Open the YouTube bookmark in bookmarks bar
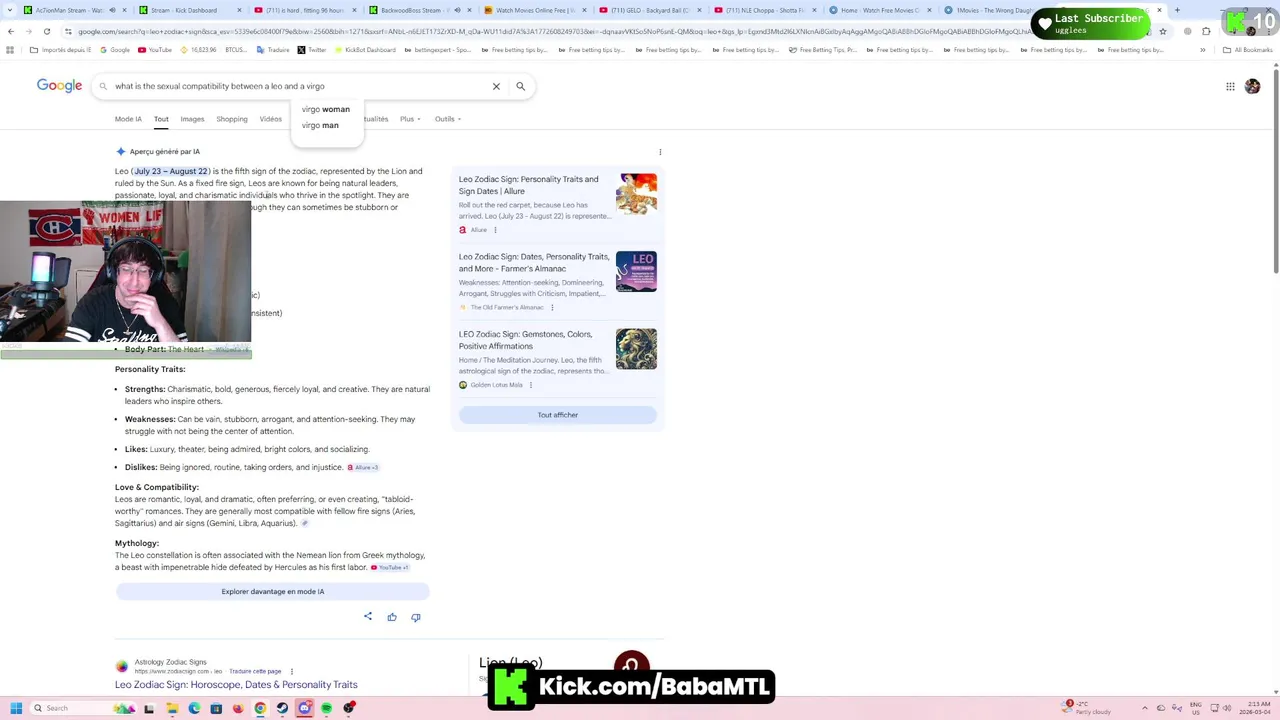The width and height of the screenshot is (1280, 720). click(x=154, y=50)
